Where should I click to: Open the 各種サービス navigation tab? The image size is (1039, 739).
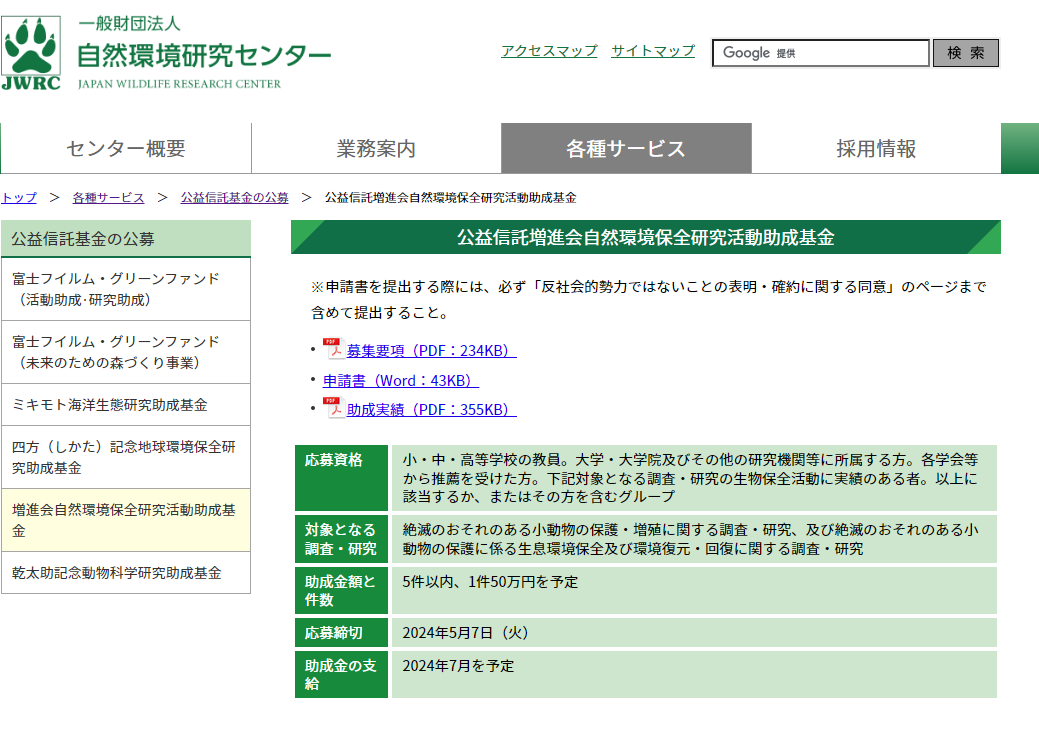[626, 147]
